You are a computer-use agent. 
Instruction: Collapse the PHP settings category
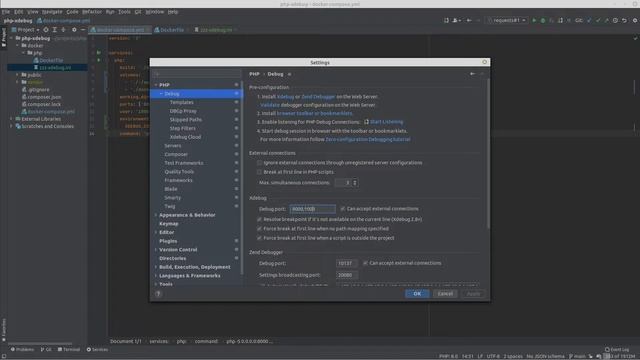(x=156, y=85)
